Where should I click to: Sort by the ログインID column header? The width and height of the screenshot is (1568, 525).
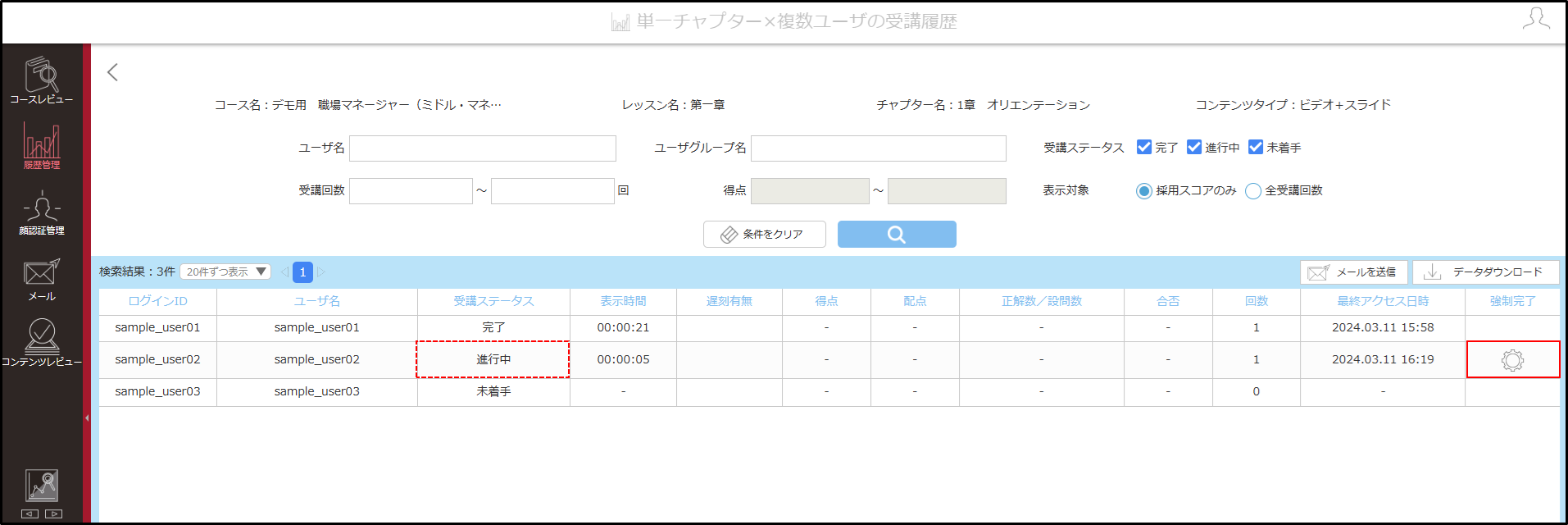[157, 301]
